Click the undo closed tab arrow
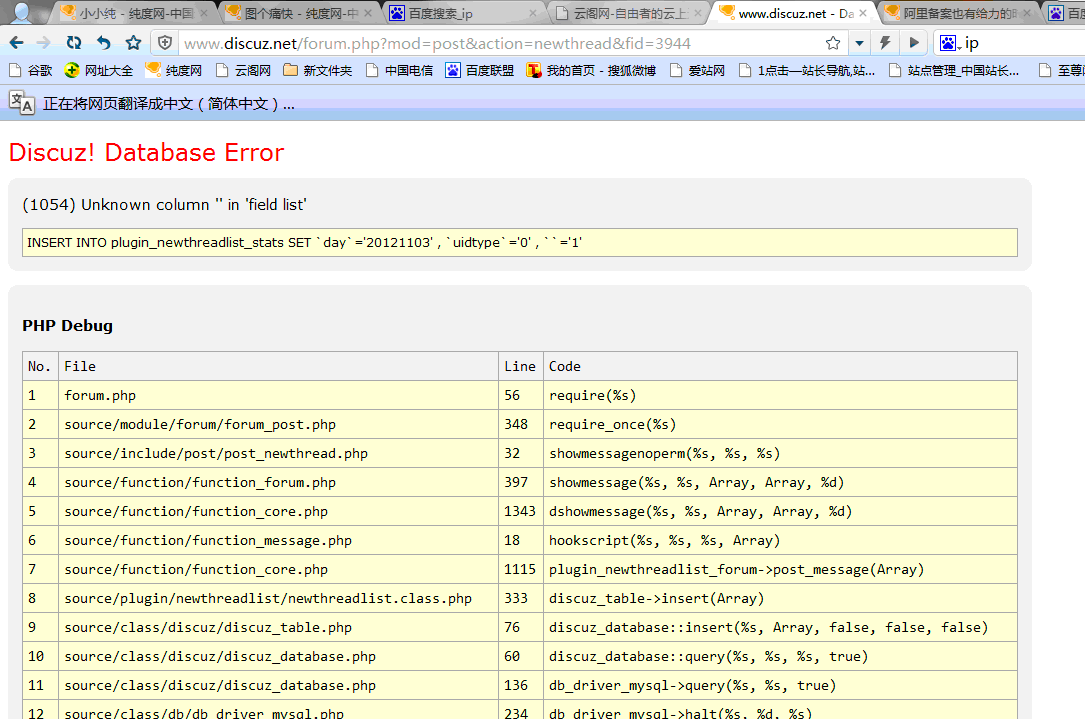The height and width of the screenshot is (719, 1085). click(x=104, y=43)
